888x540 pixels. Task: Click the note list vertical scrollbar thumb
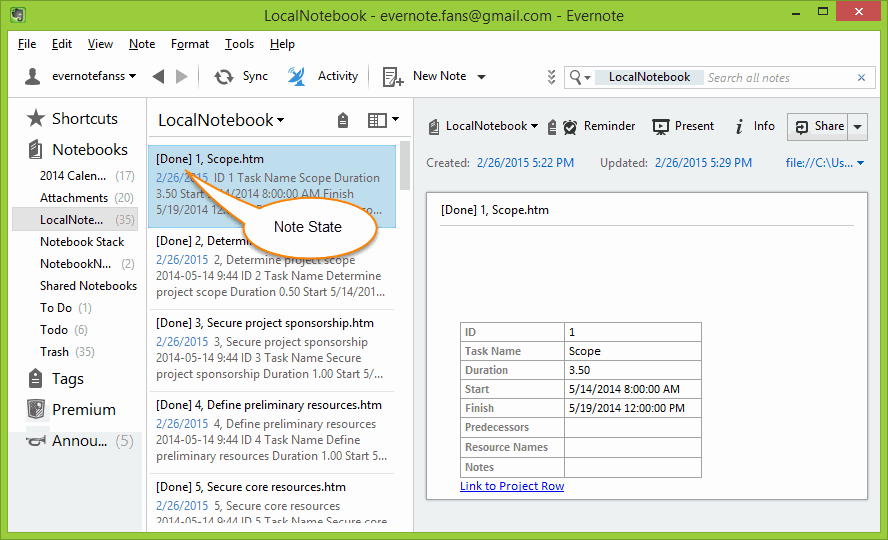(x=404, y=165)
